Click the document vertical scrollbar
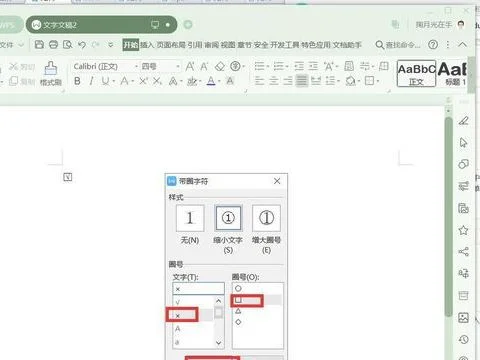 [x=449, y=217]
